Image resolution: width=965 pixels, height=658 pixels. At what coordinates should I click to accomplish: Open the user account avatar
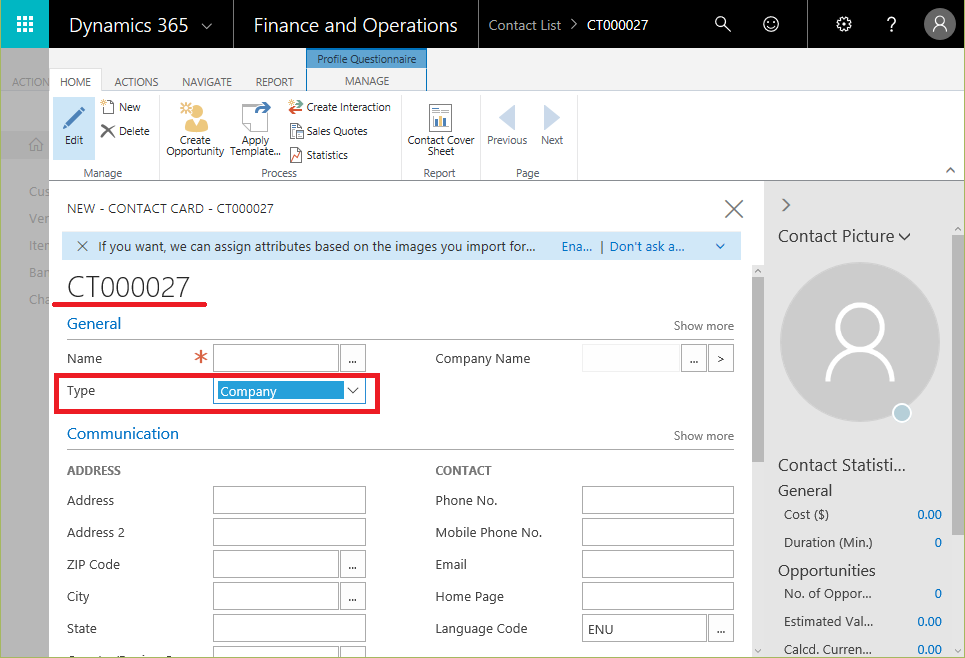[939, 24]
